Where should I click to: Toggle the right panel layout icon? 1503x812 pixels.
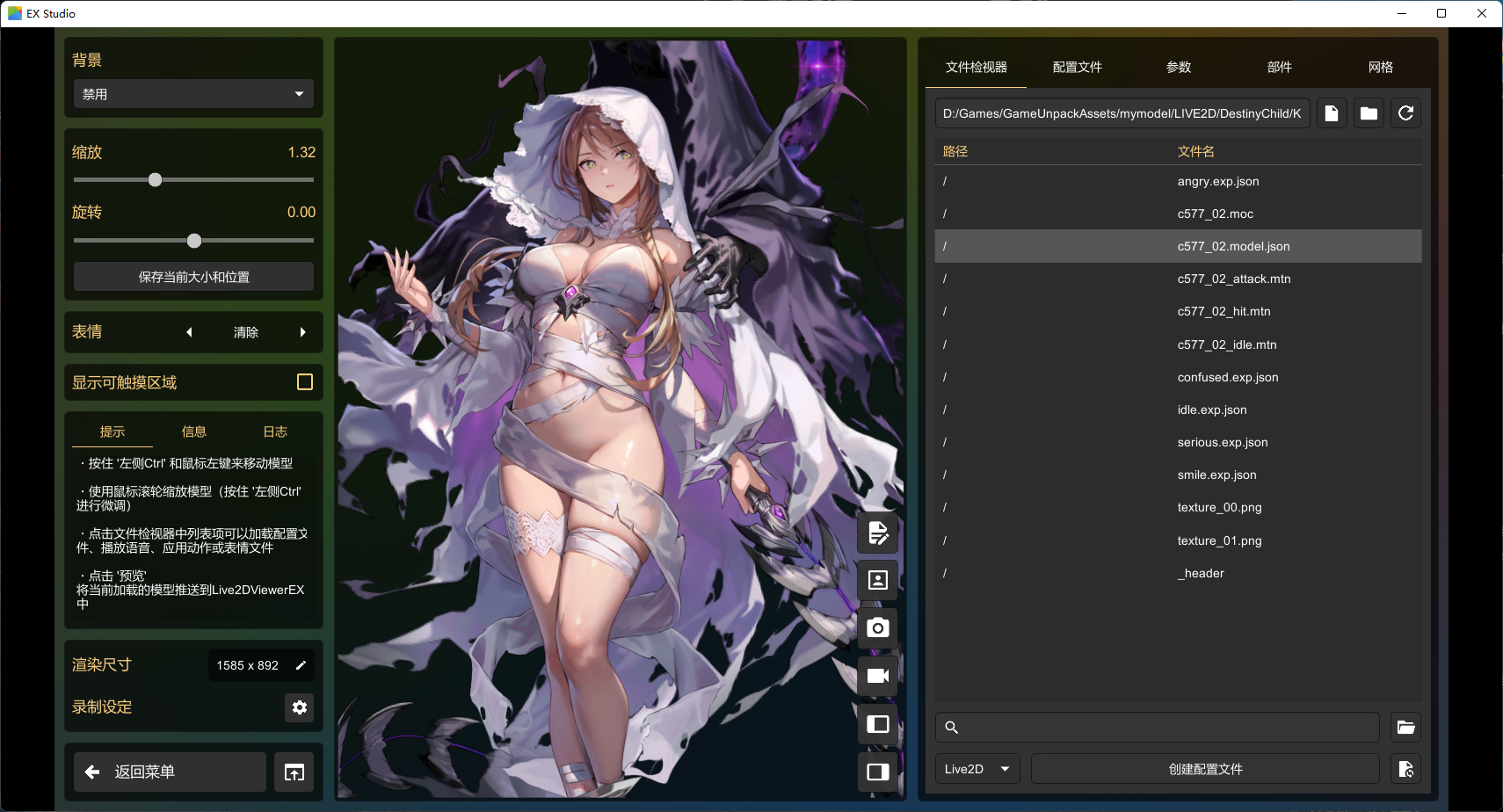[x=877, y=772]
